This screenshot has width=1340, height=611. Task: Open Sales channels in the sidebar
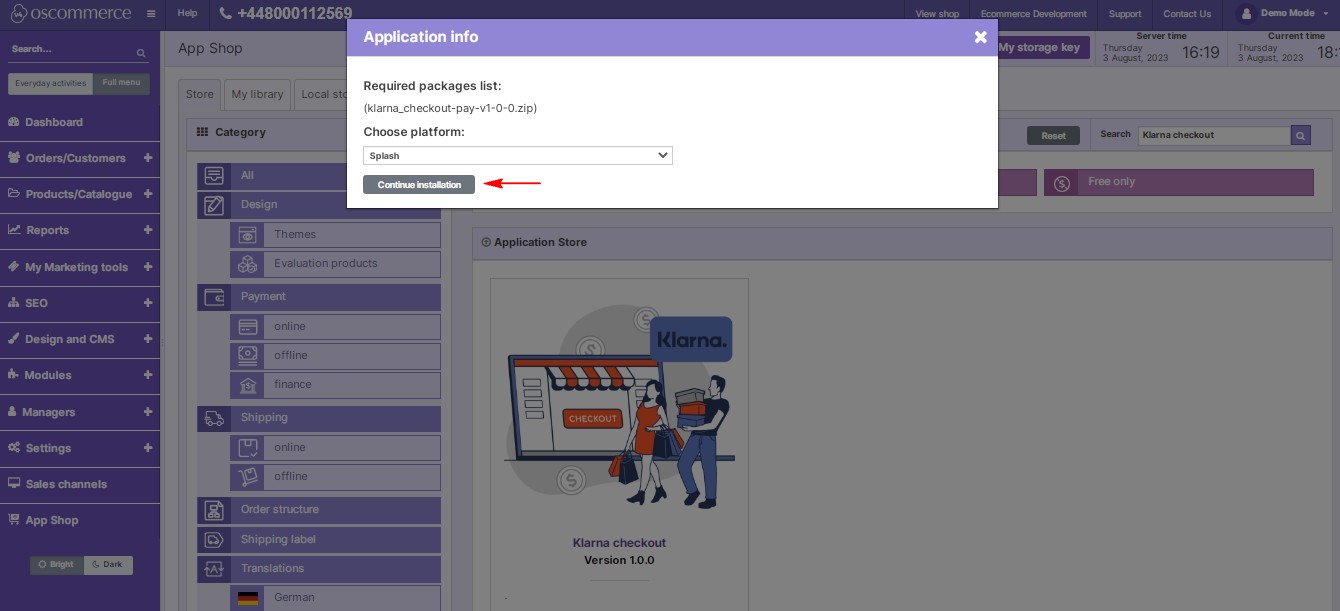(x=80, y=484)
